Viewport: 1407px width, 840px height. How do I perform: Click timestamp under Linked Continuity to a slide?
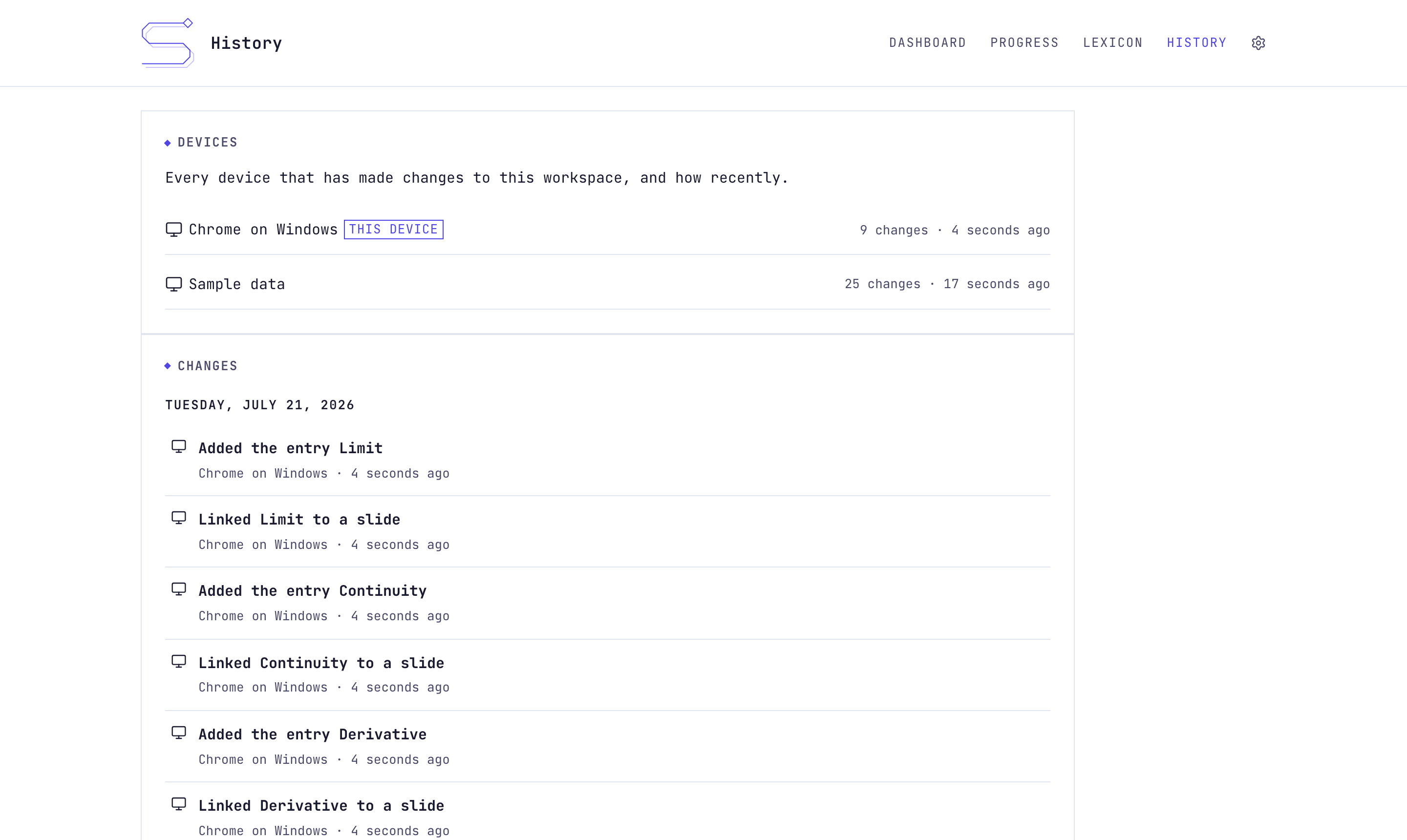point(400,688)
